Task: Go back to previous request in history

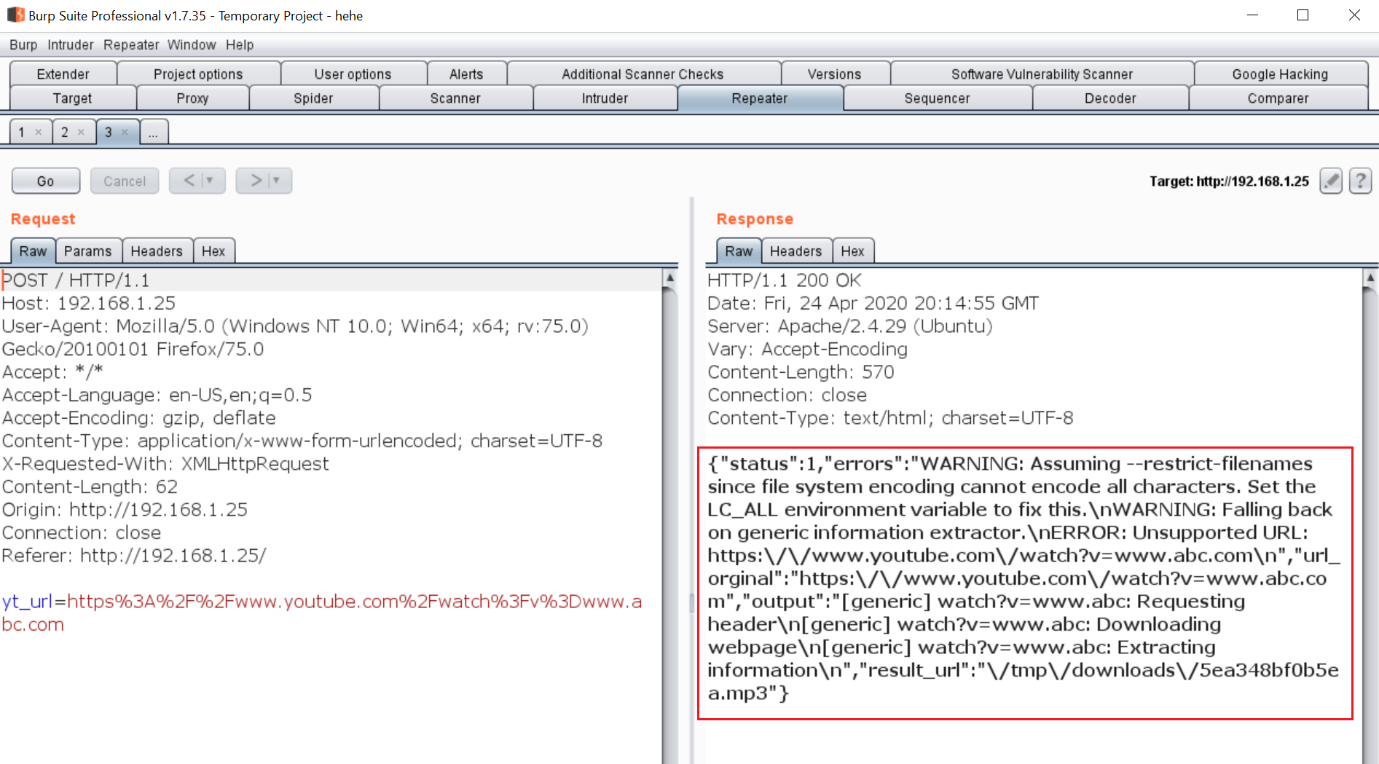Action: 190,181
